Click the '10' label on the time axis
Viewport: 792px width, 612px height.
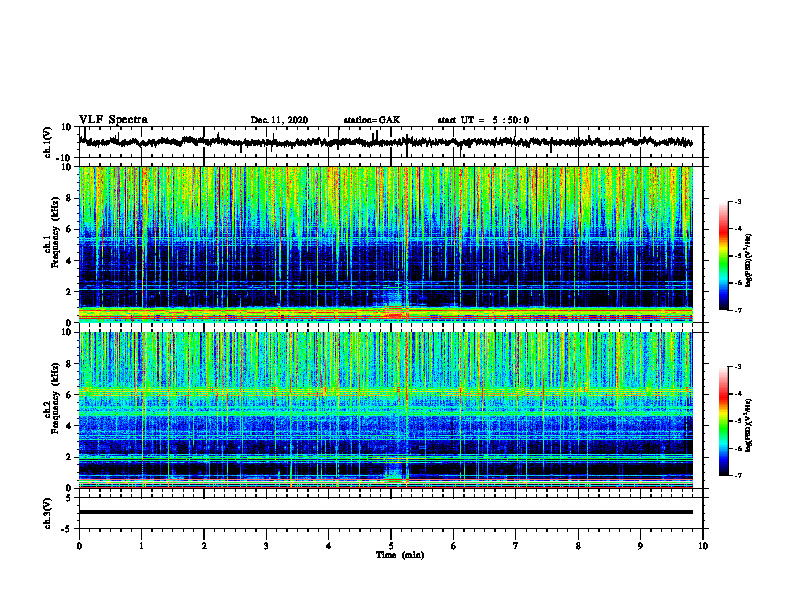(x=703, y=546)
